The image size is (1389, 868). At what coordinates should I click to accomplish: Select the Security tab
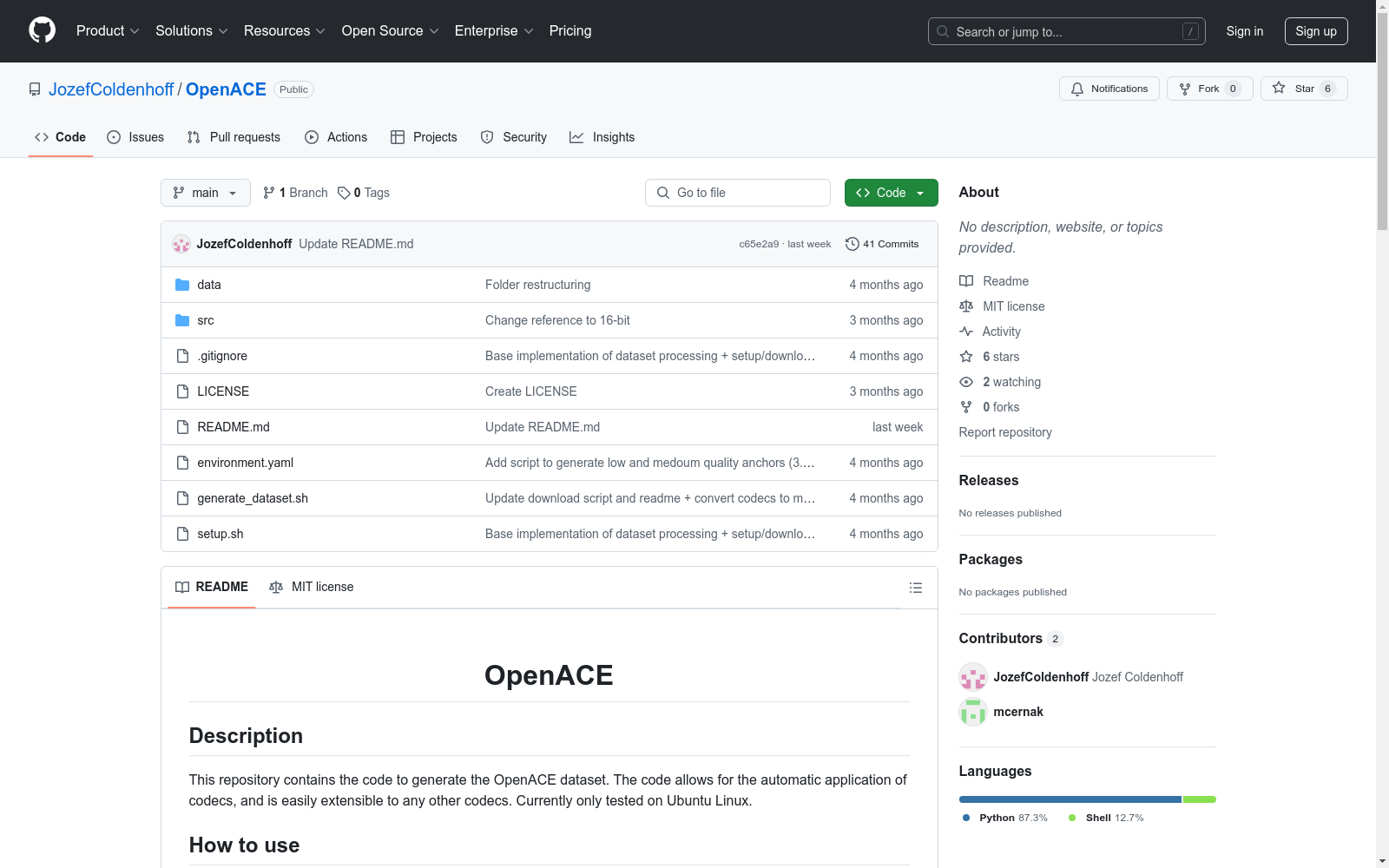pos(514,137)
